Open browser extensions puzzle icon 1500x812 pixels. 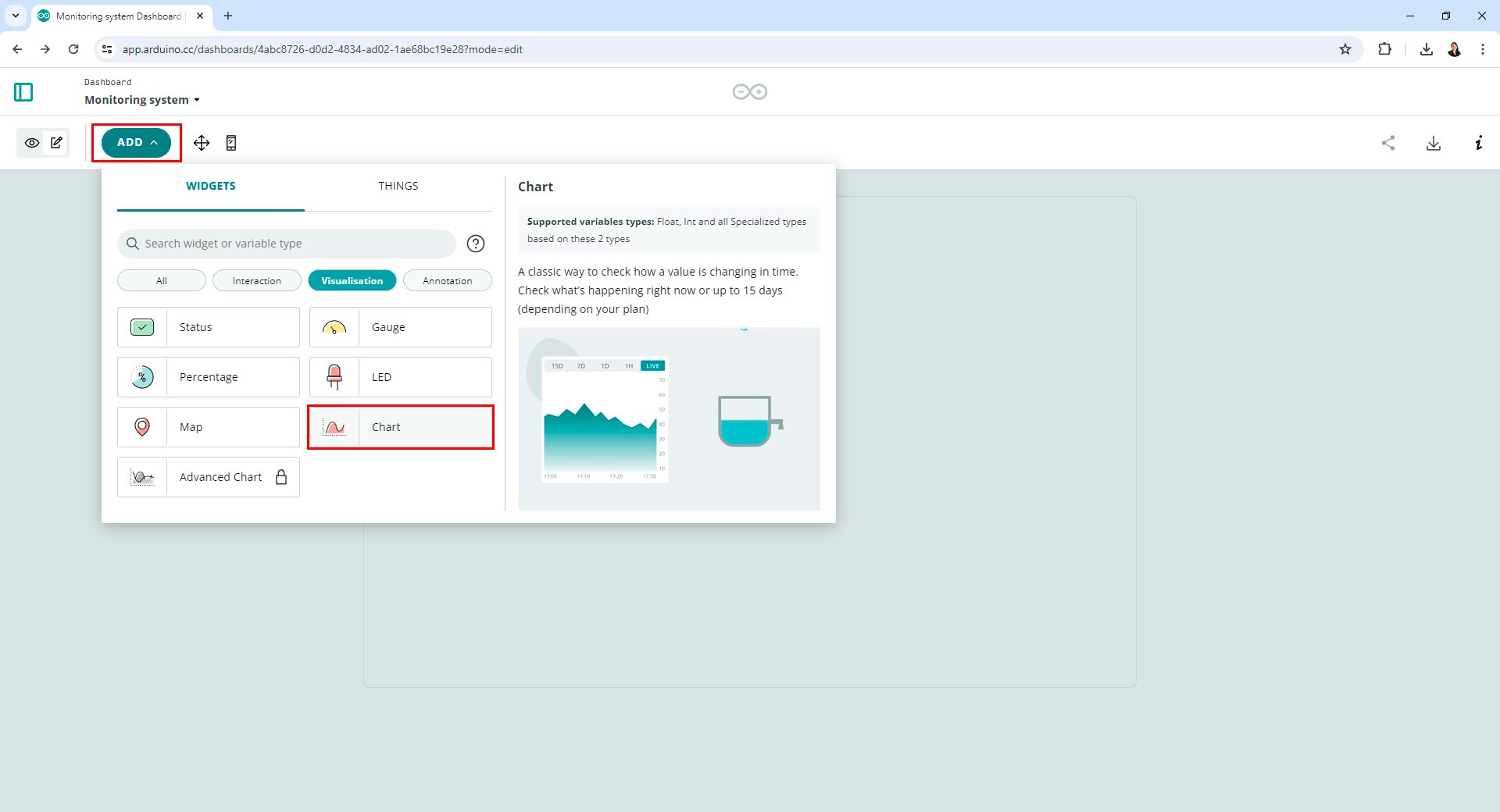pos(1384,49)
